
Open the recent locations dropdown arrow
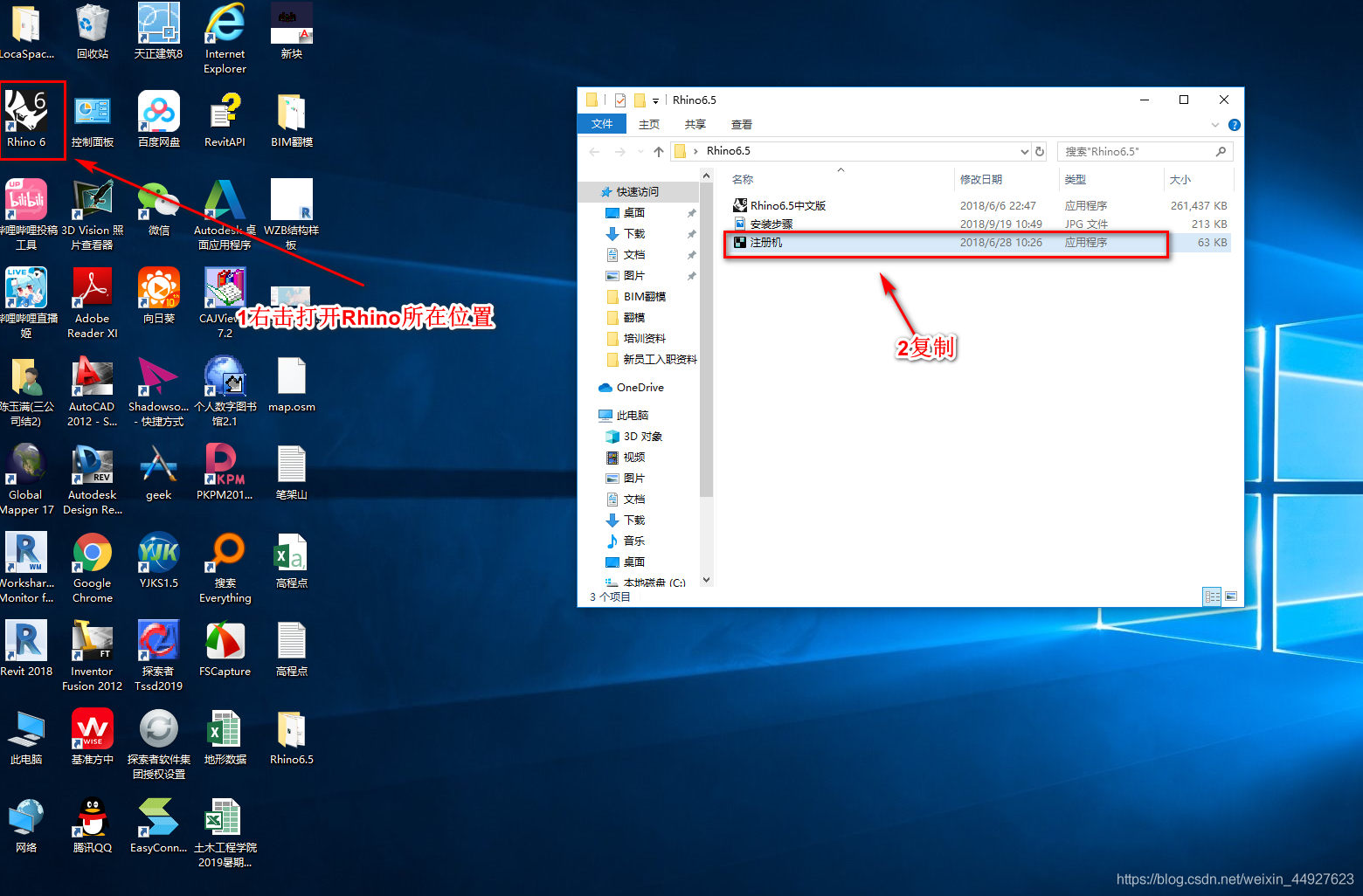point(640,152)
